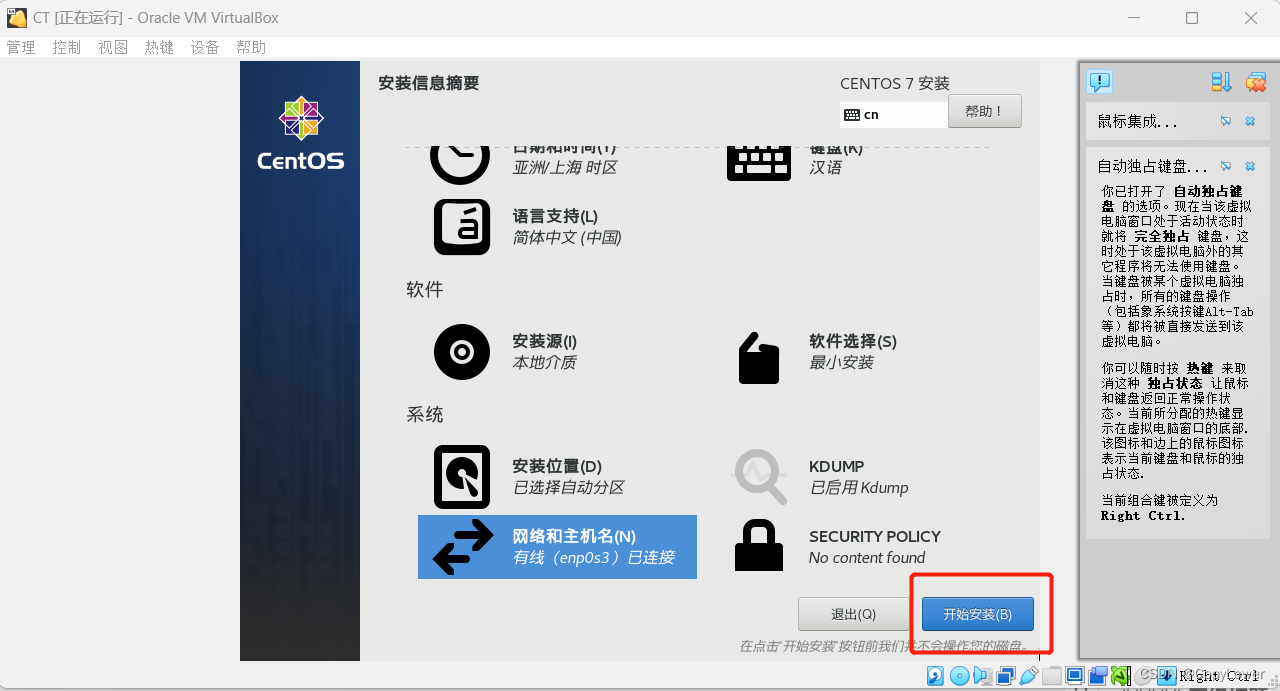Click the 软件选择(S) label
Screen dimensions: 1280x691
point(853,341)
